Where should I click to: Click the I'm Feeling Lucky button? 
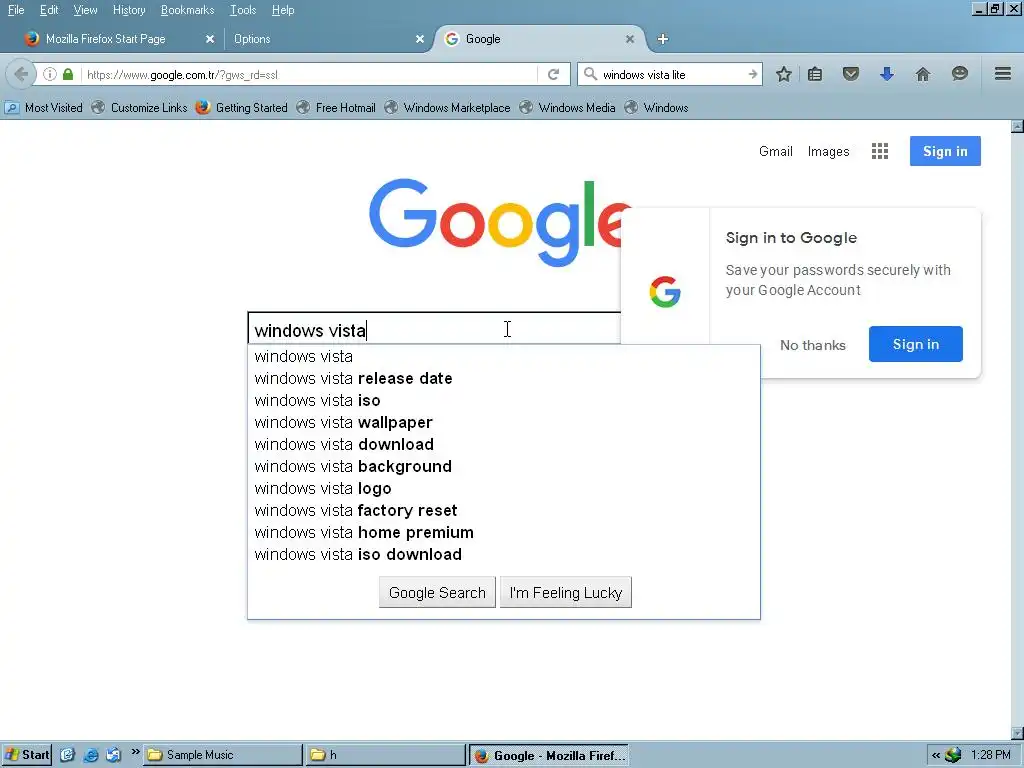coord(566,592)
